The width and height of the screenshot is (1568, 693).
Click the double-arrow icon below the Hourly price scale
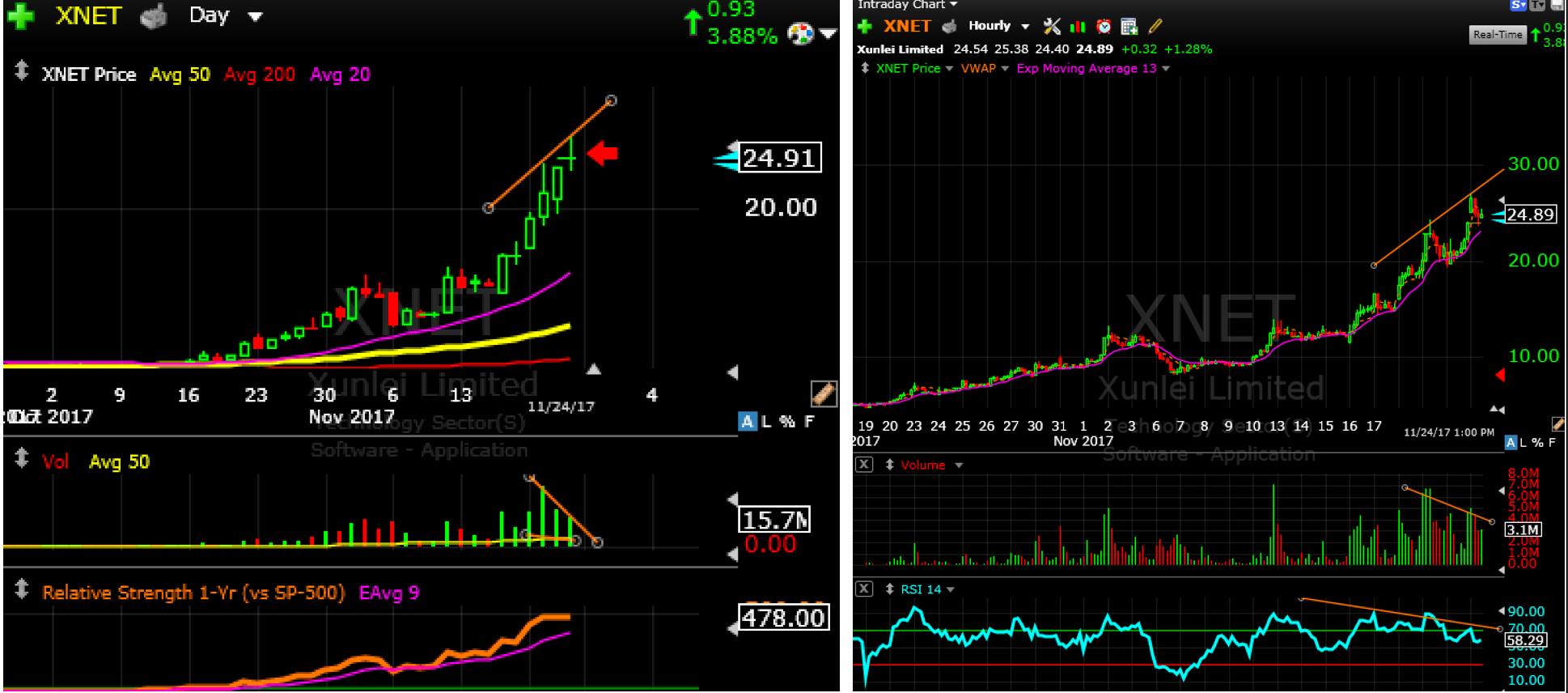1498,410
